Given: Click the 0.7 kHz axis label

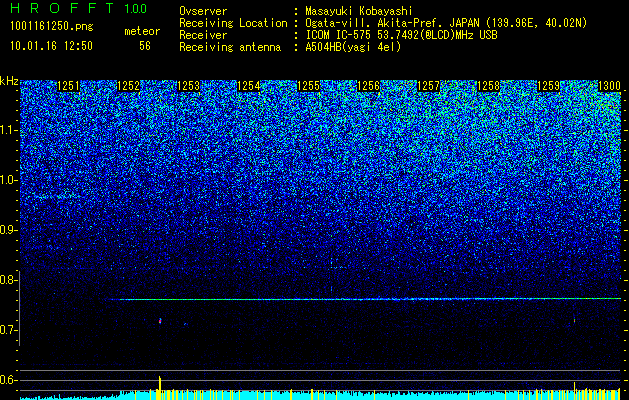Looking at the screenshot, I should (x=7, y=330).
